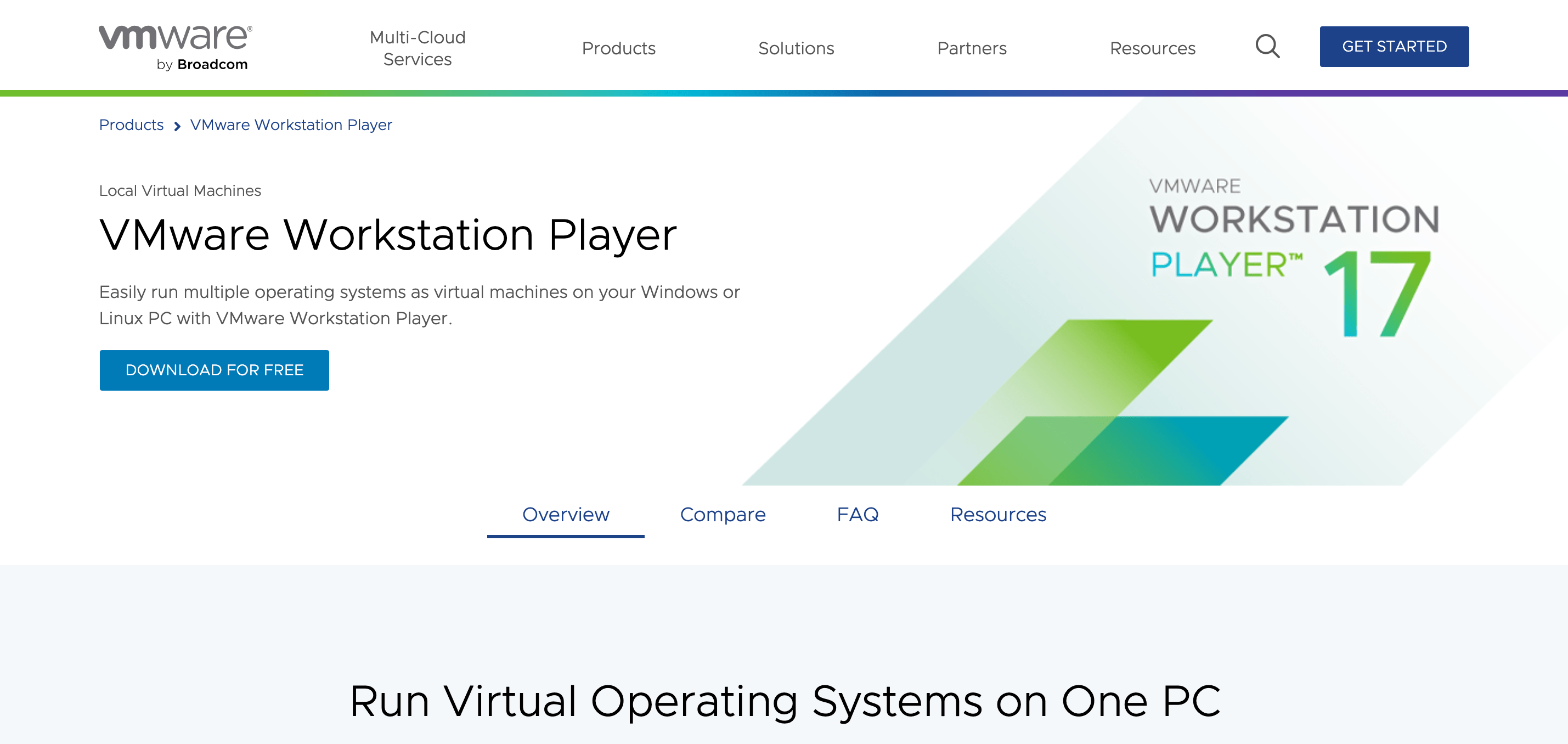The height and width of the screenshot is (744, 1568).
Task: Click the VMware Workstation Player page heading
Action: (388, 235)
